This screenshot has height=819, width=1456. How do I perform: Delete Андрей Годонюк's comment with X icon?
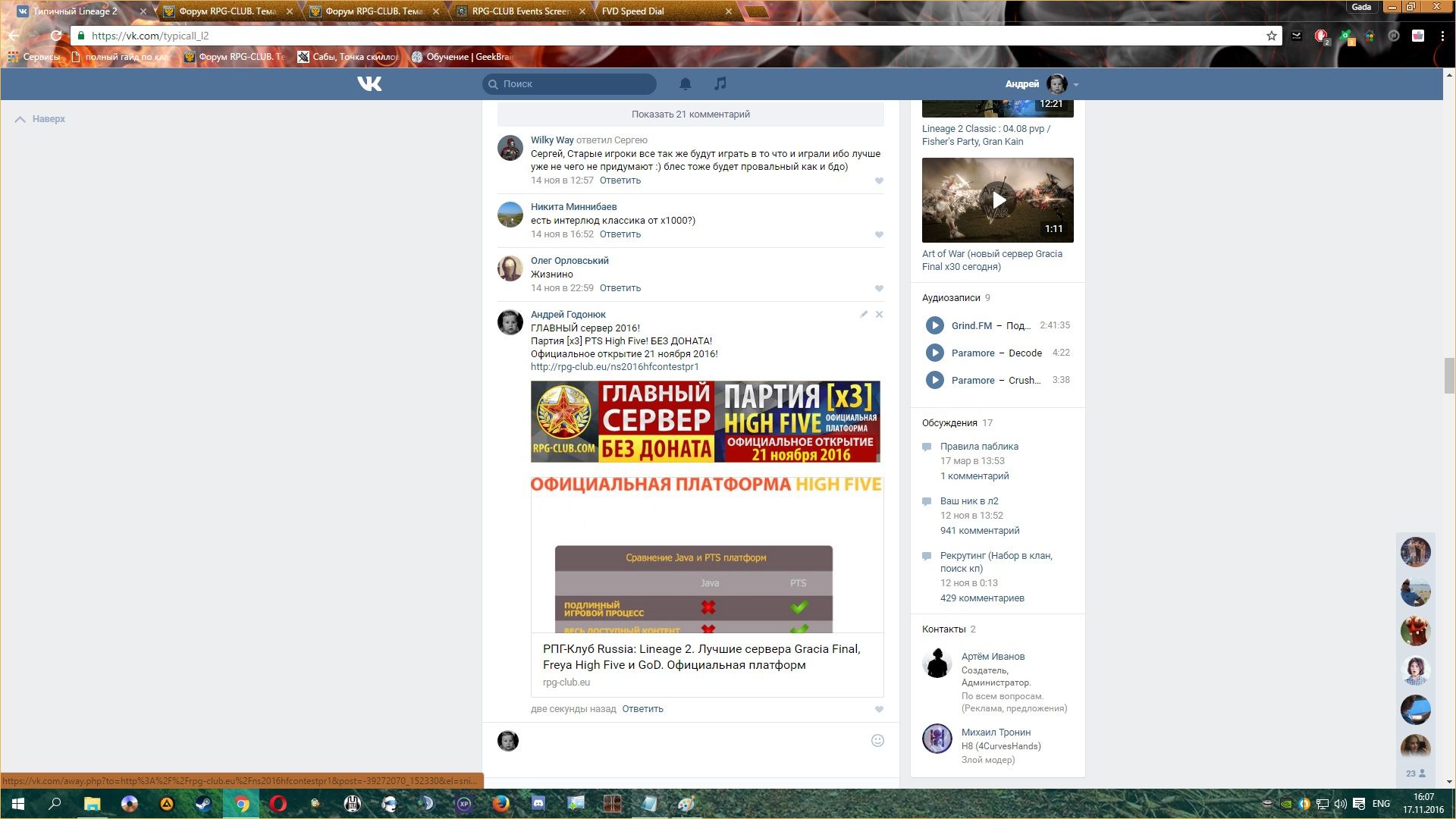(879, 314)
